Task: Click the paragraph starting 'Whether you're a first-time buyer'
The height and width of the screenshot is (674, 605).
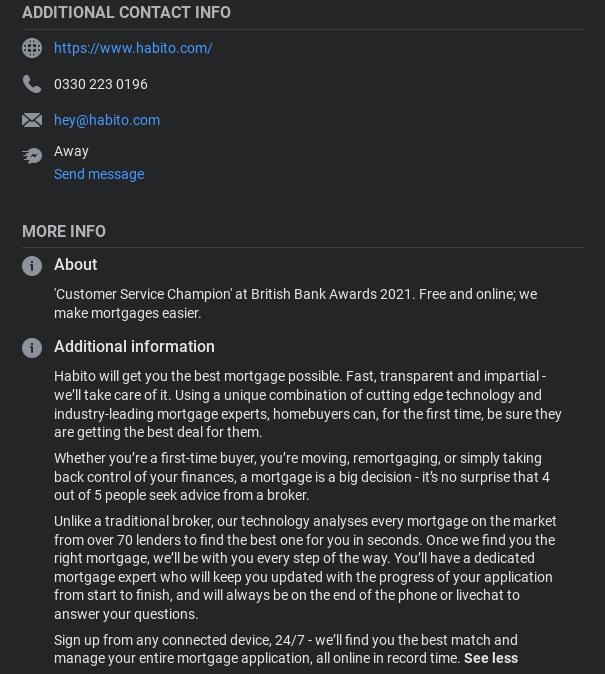Action: coord(302,477)
